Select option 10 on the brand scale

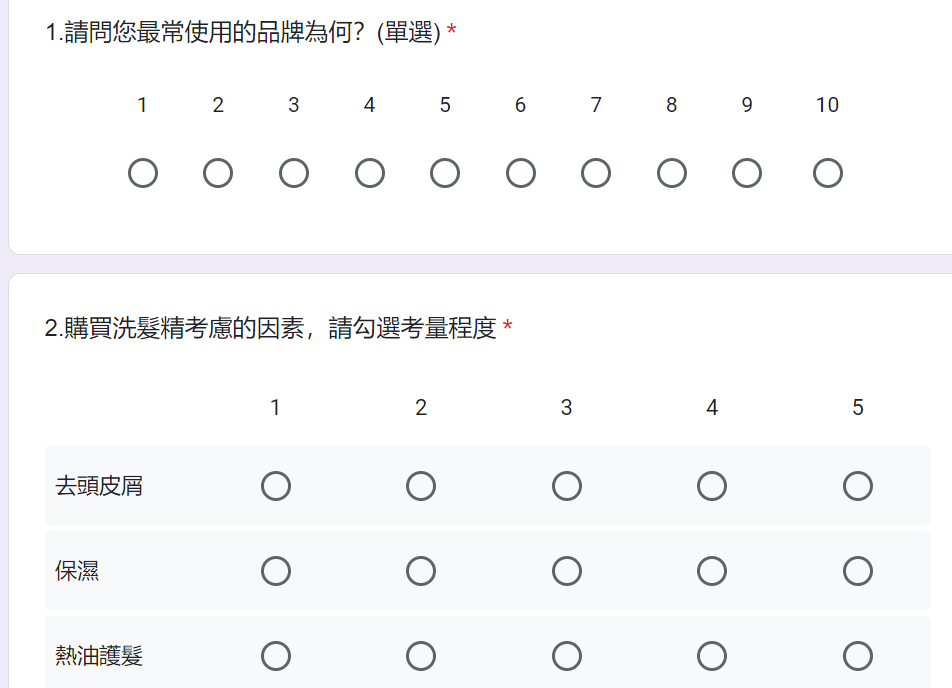click(827, 174)
